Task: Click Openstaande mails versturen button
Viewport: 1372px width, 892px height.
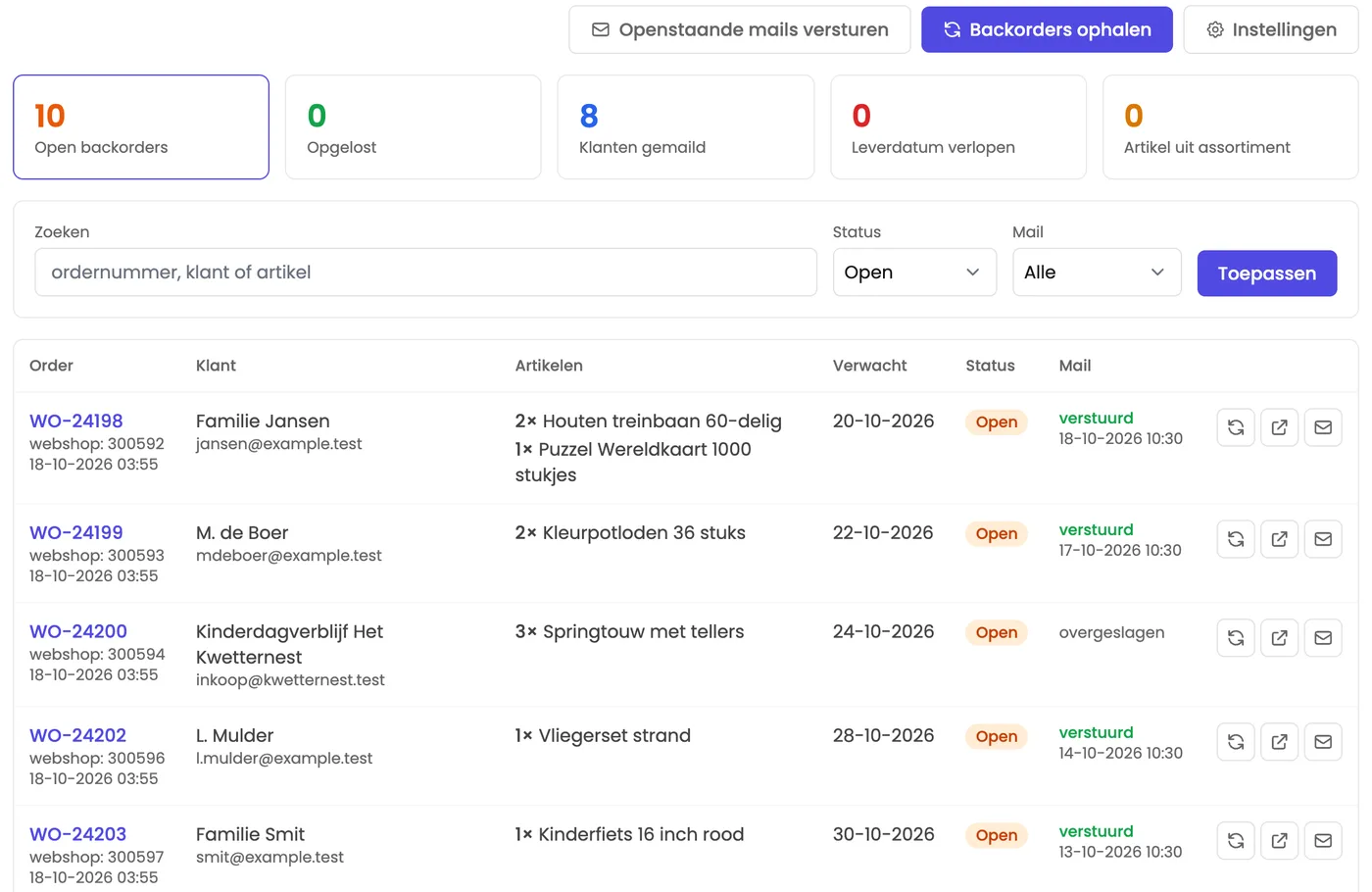Action: point(740,29)
